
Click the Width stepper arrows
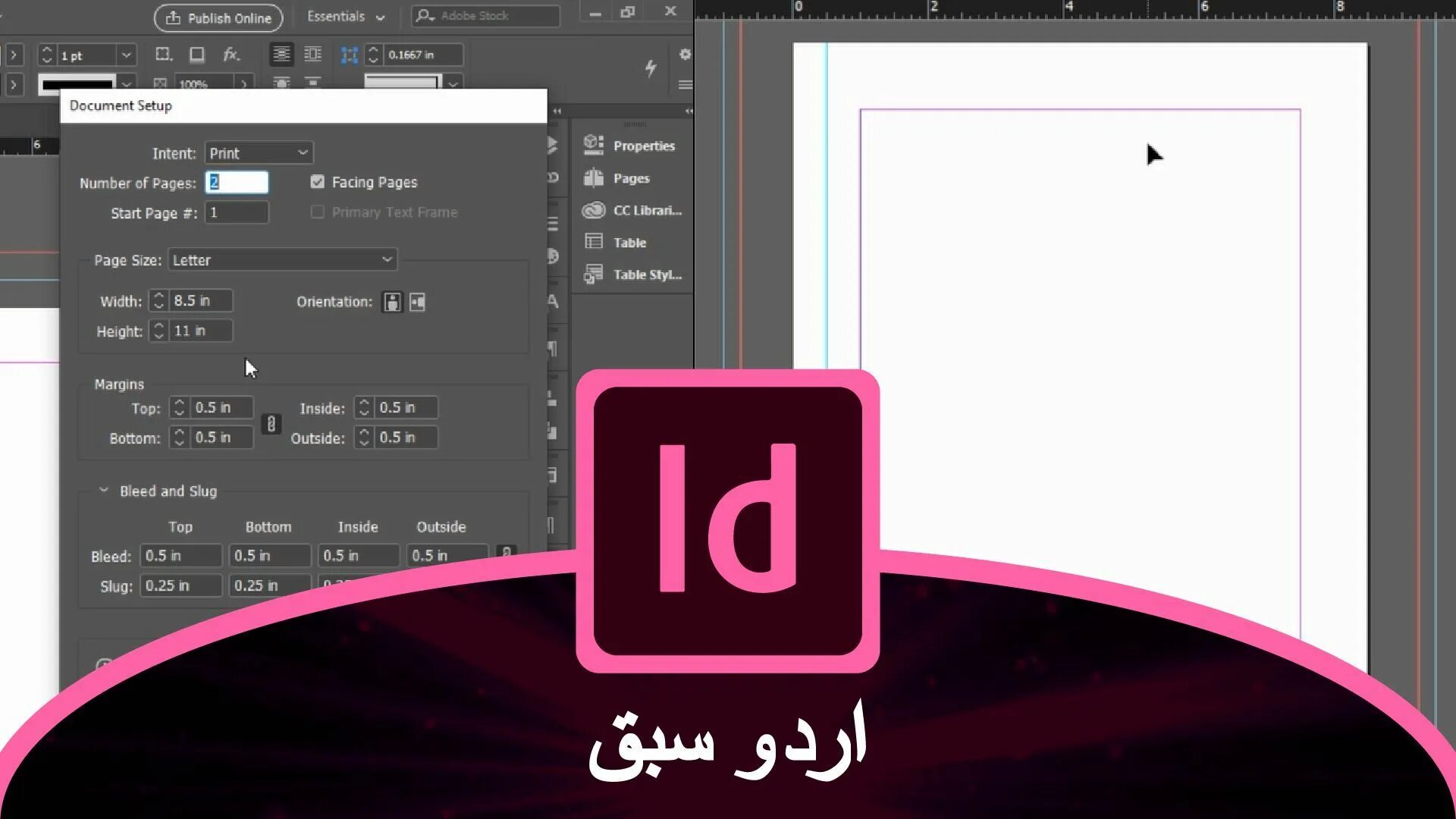[158, 301]
